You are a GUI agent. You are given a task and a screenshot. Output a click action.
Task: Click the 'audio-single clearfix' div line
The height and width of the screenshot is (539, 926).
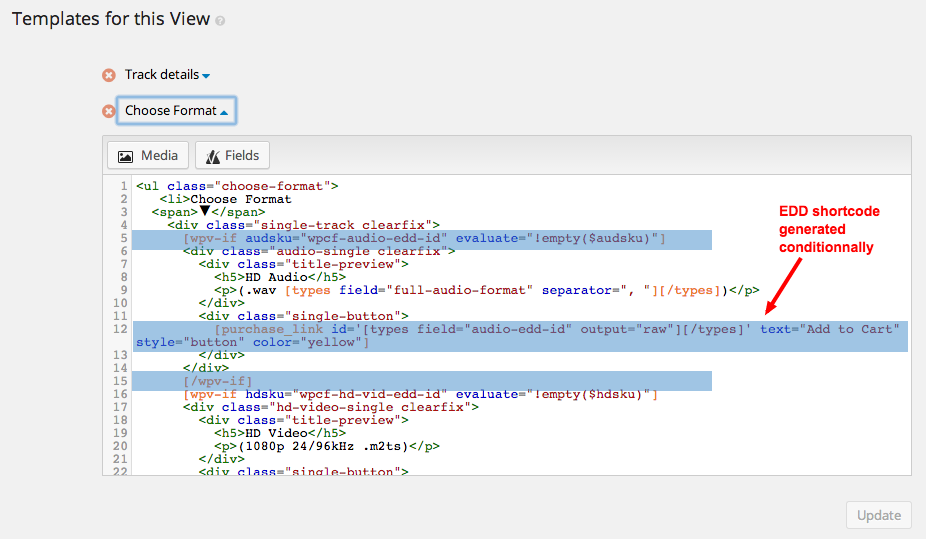[319, 251]
